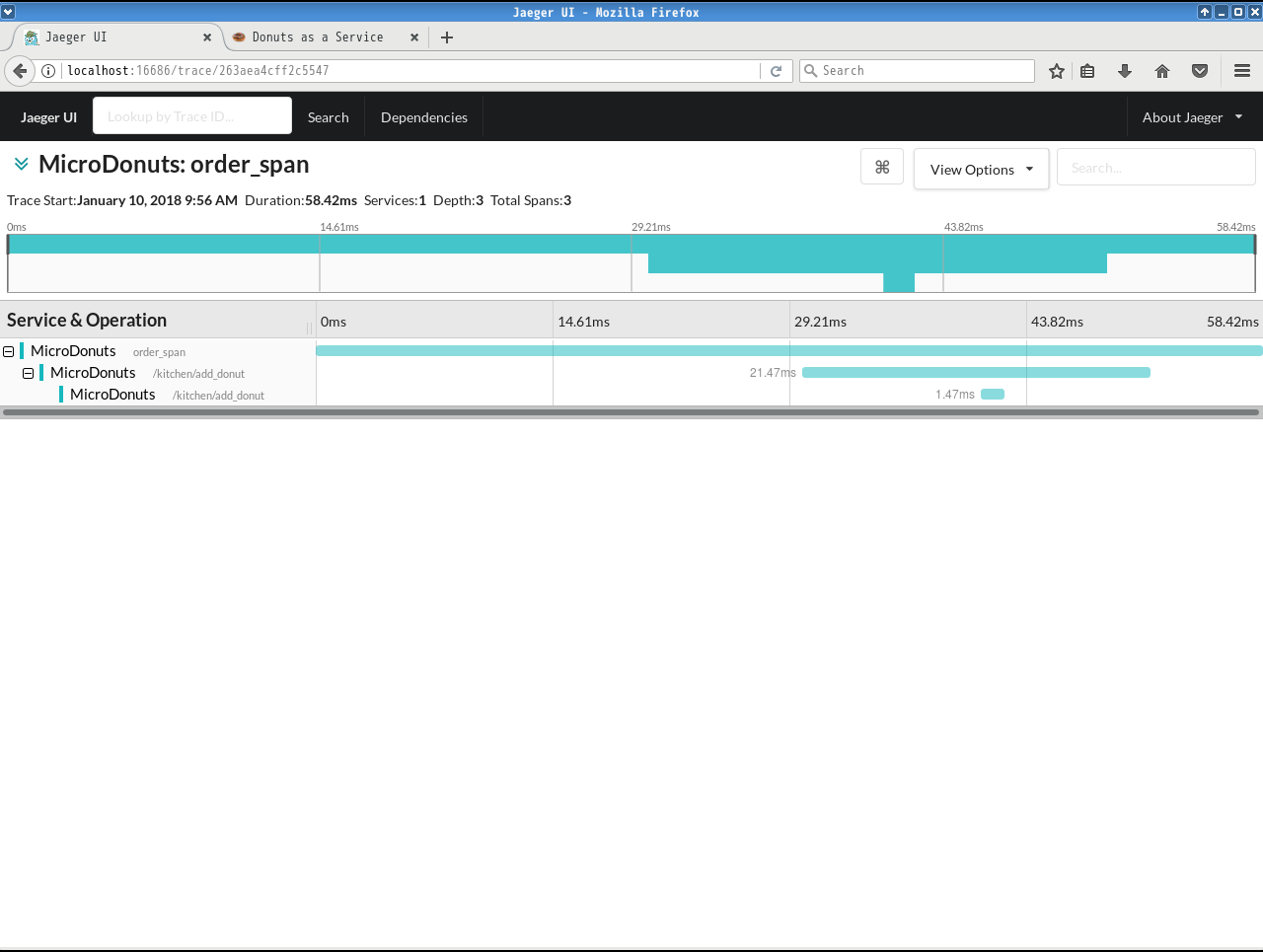Go back with the browser back arrow

[x=20, y=71]
